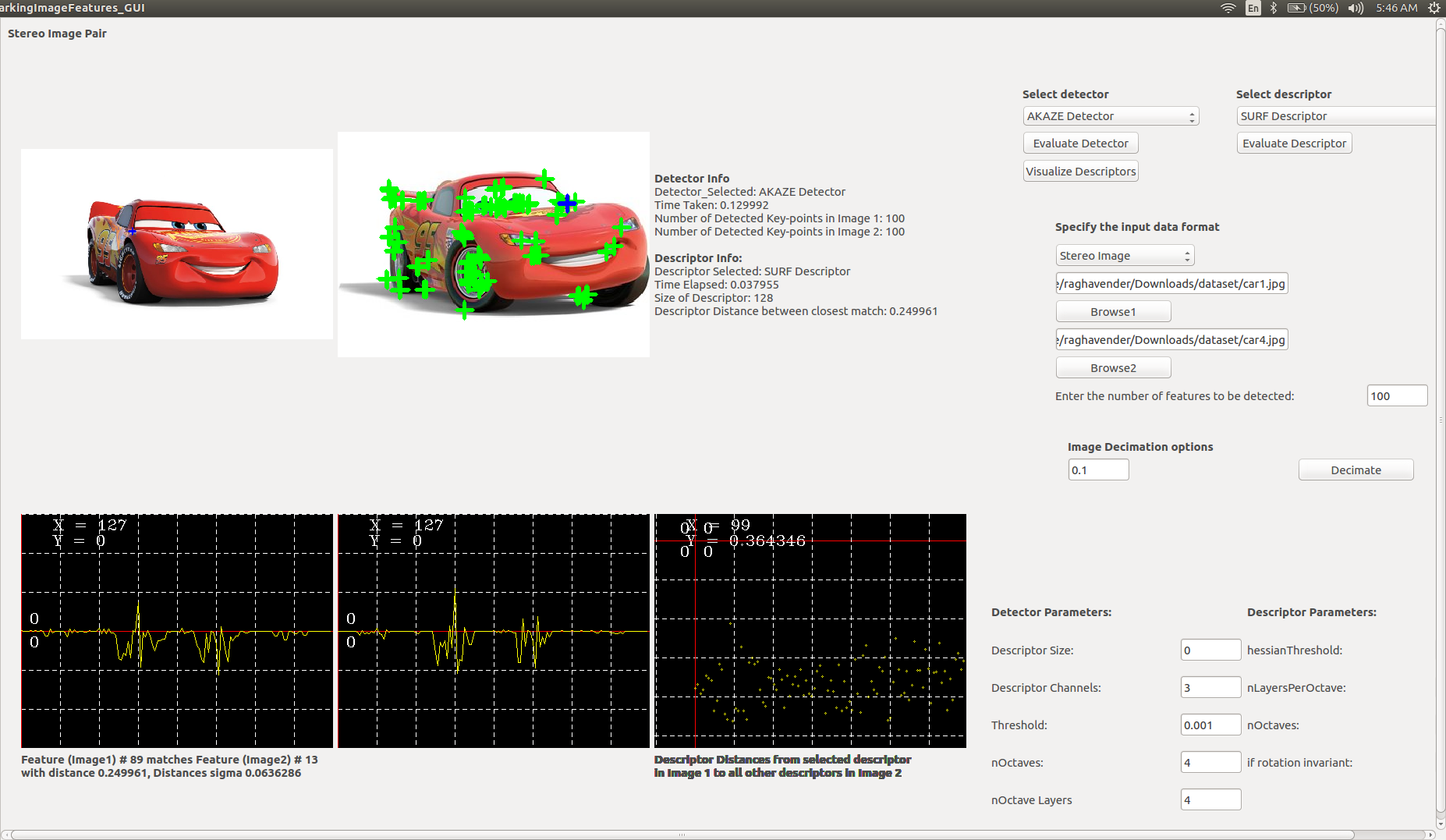This screenshot has width=1446, height=840.
Task: Click the horizontal scrollbar at the bottom
Action: coord(682,835)
